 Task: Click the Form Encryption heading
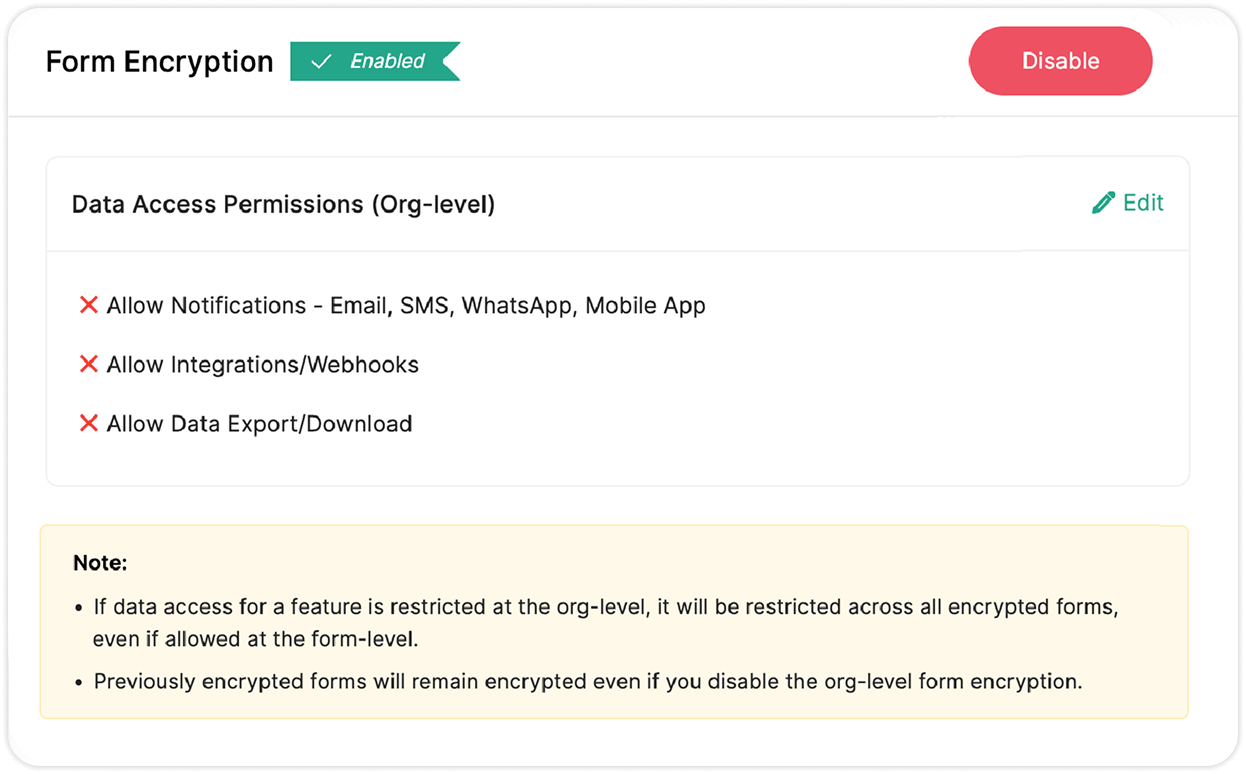coord(160,62)
